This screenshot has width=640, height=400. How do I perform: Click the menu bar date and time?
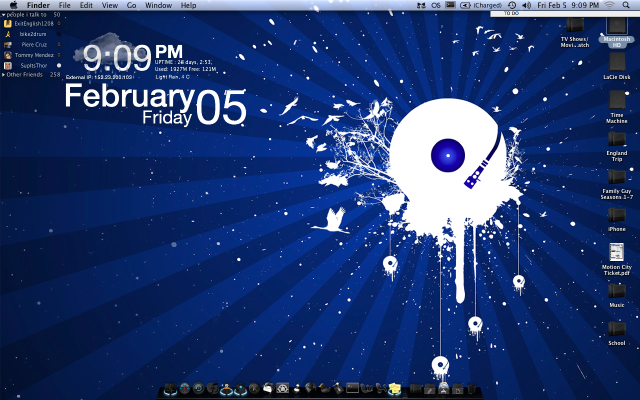pyautogui.click(x=568, y=5)
